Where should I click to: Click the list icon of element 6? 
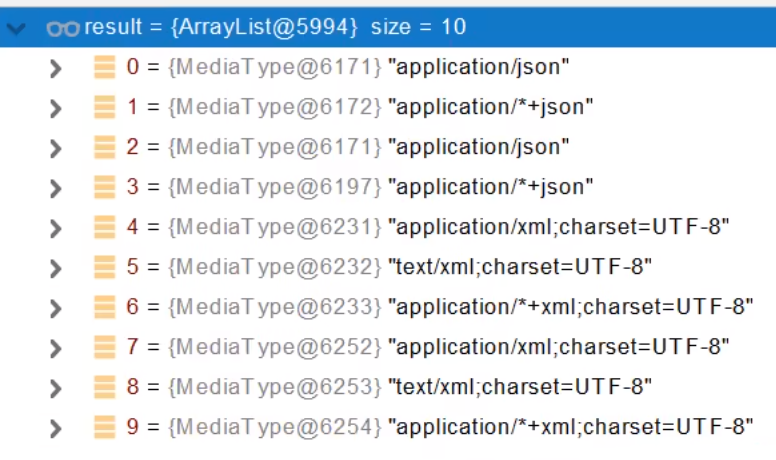point(105,308)
